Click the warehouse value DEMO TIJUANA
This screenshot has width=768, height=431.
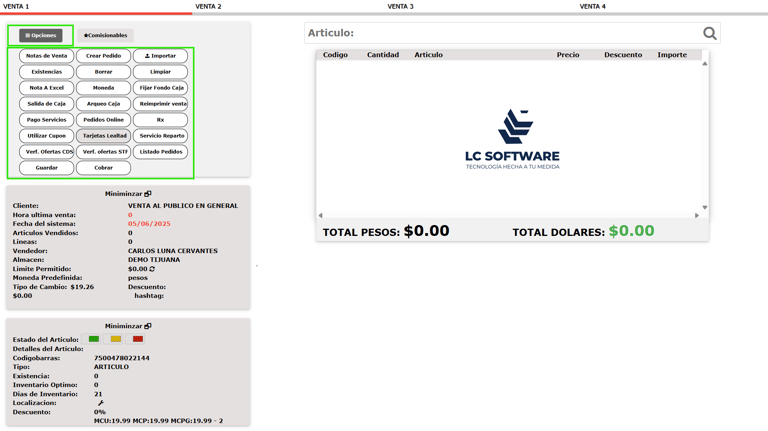[154, 260]
